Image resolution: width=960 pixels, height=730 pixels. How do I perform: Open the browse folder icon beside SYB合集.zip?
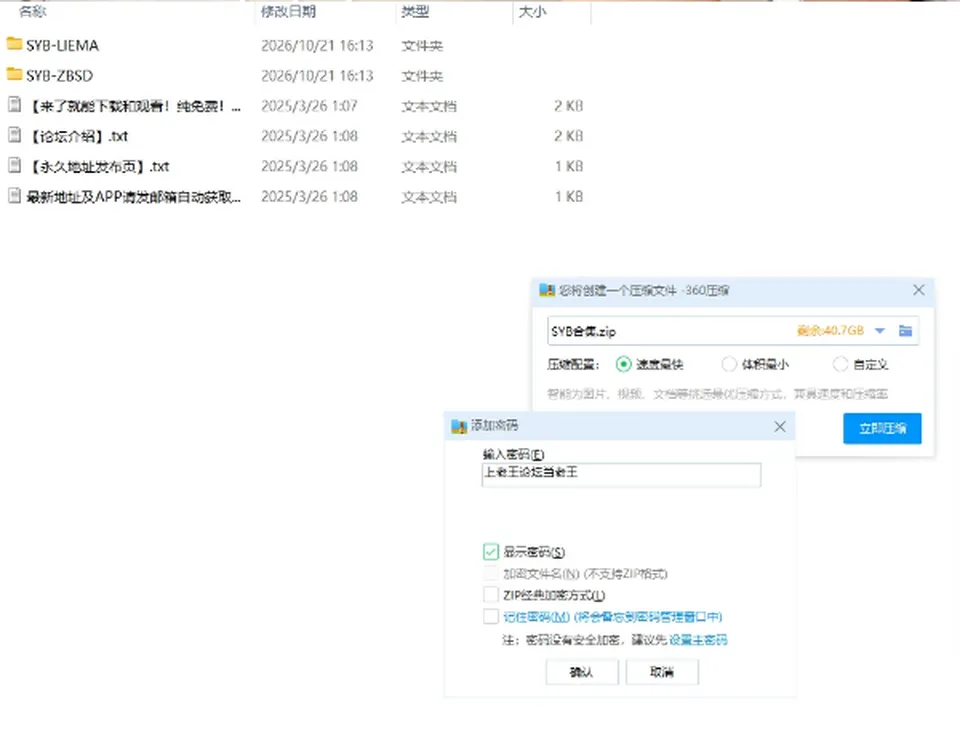tap(906, 331)
